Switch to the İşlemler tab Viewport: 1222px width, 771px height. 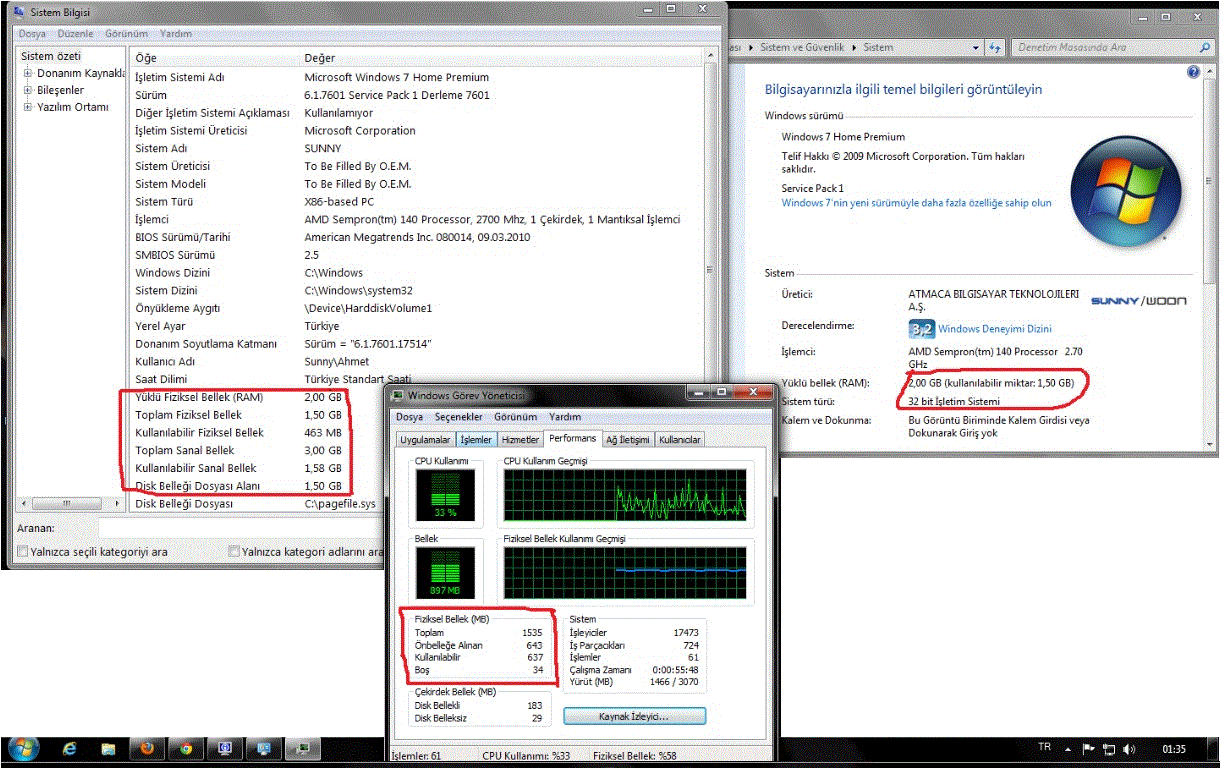pos(476,439)
